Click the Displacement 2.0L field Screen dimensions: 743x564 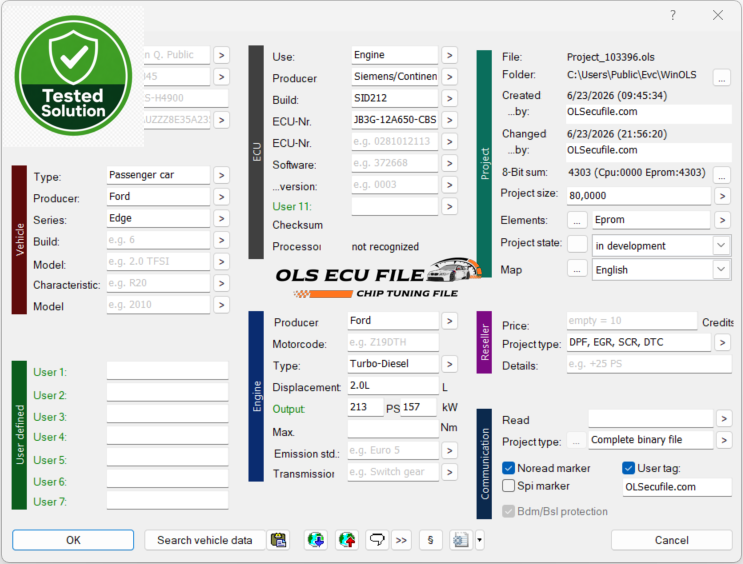[x=393, y=386]
